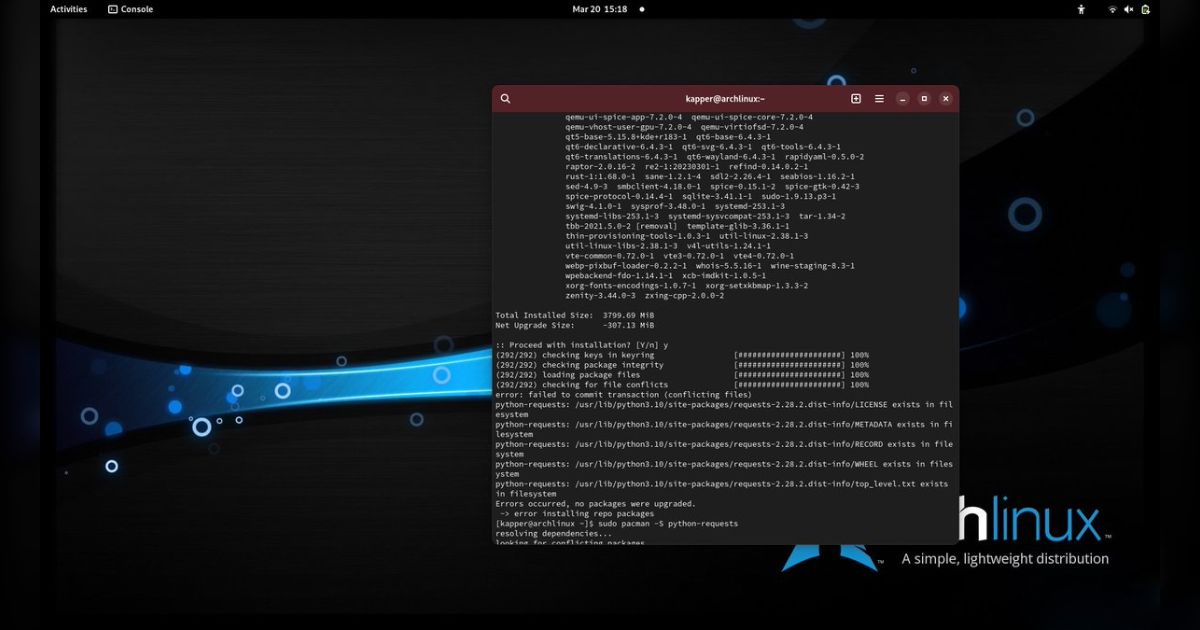This screenshot has width=1200, height=630.
Task: Minimize the Console window
Action: point(901,98)
